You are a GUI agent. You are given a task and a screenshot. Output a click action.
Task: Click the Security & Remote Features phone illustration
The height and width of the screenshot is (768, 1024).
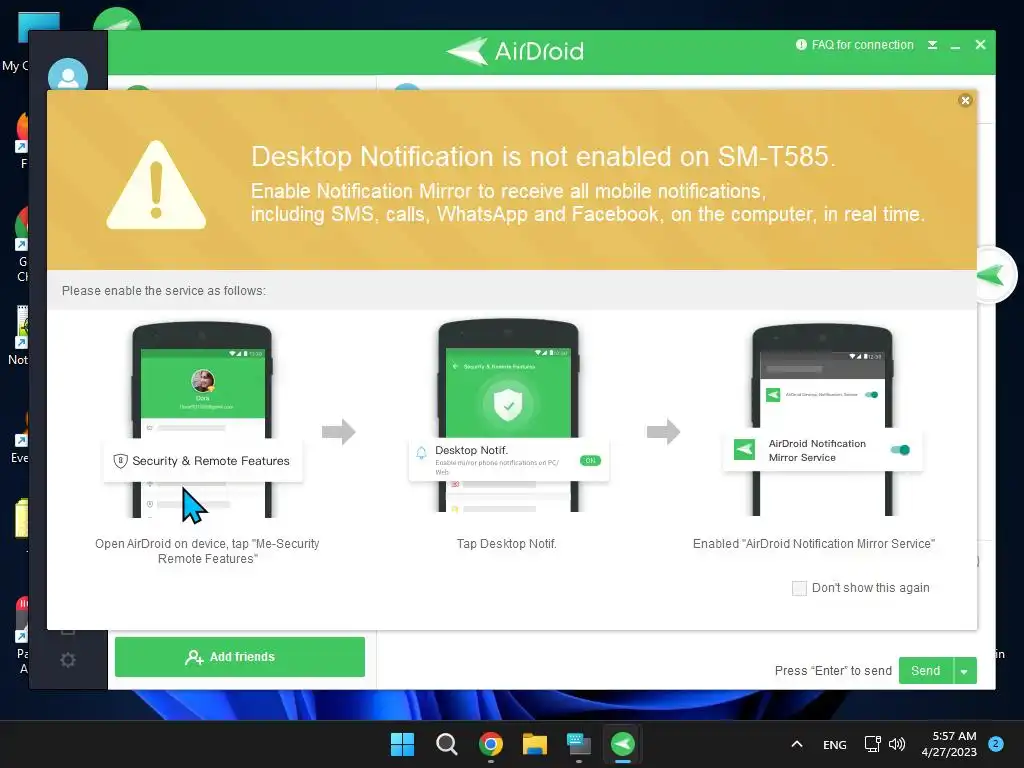coord(202,419)
